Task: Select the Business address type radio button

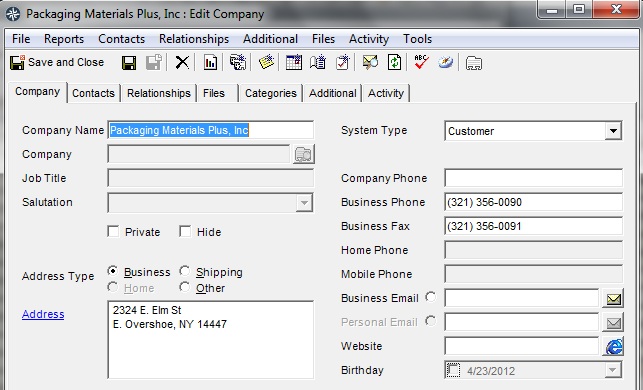Action: pos(113,271)
